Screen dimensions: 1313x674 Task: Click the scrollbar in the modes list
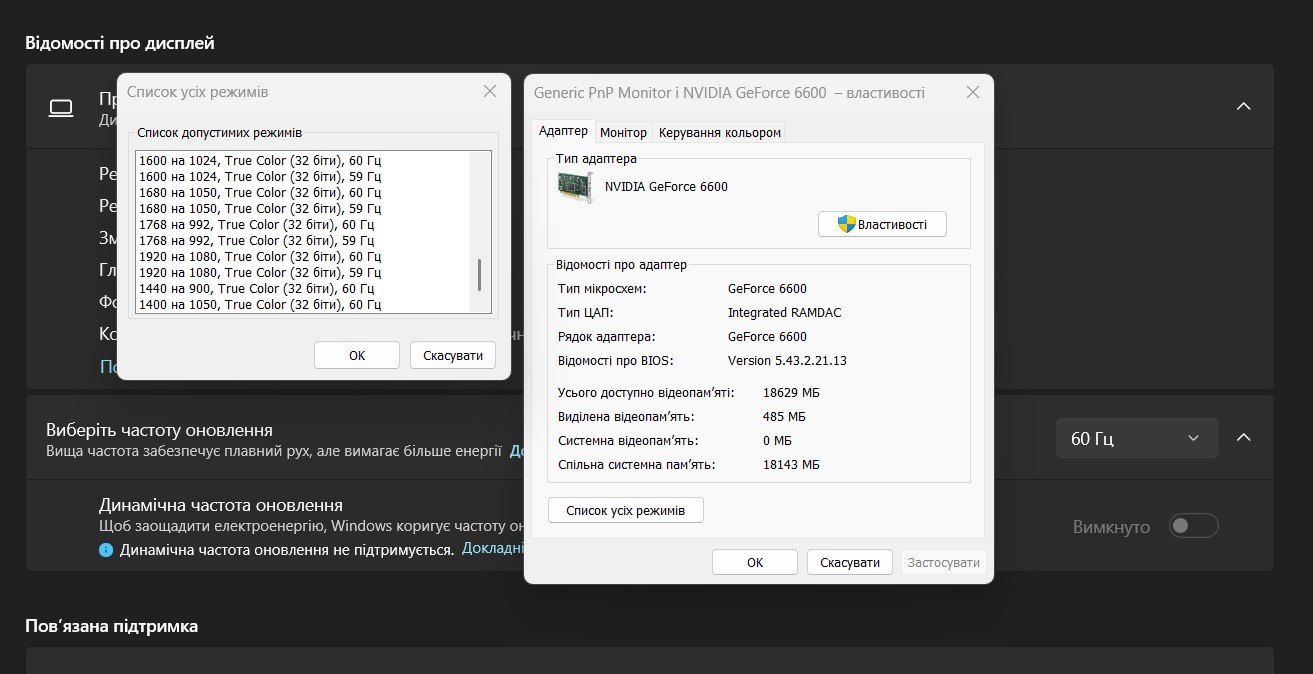click(x=480, y=275)
